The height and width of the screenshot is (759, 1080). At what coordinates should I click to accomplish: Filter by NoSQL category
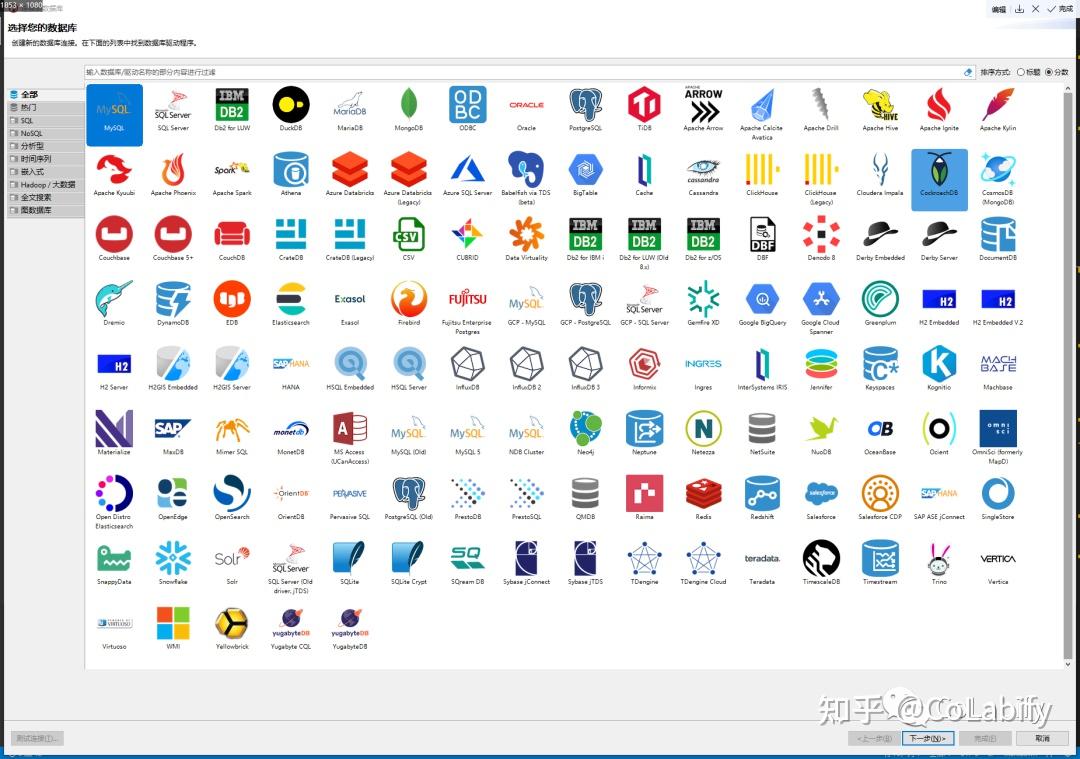(45, 134)
